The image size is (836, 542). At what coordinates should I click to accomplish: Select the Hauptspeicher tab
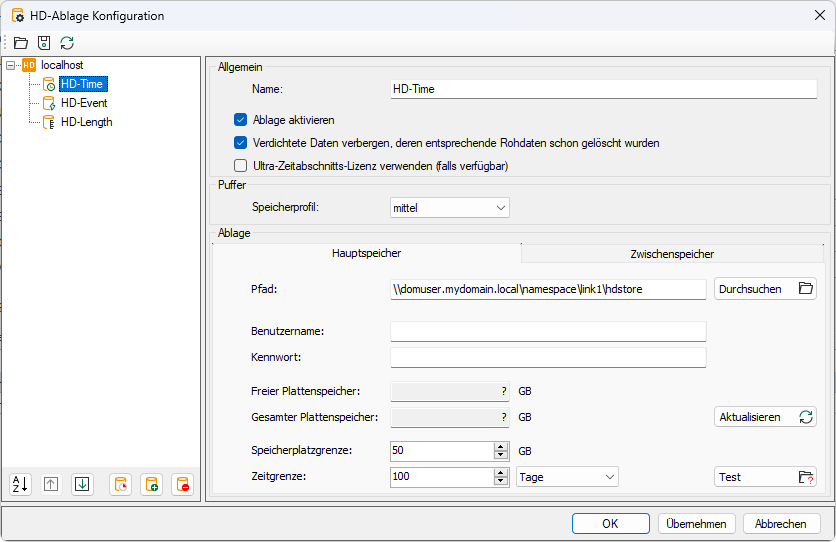point(366,254)
